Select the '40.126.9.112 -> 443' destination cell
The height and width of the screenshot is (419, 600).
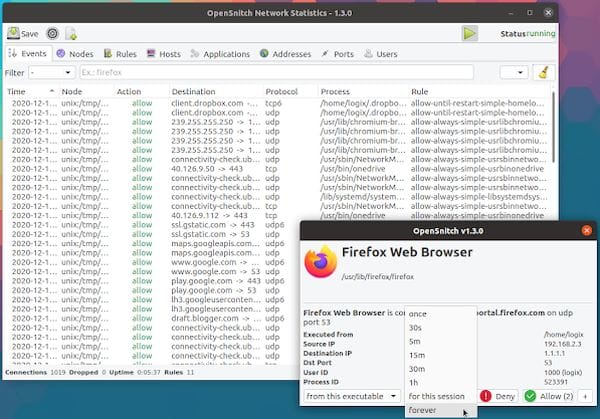click(x=216, y=215)
